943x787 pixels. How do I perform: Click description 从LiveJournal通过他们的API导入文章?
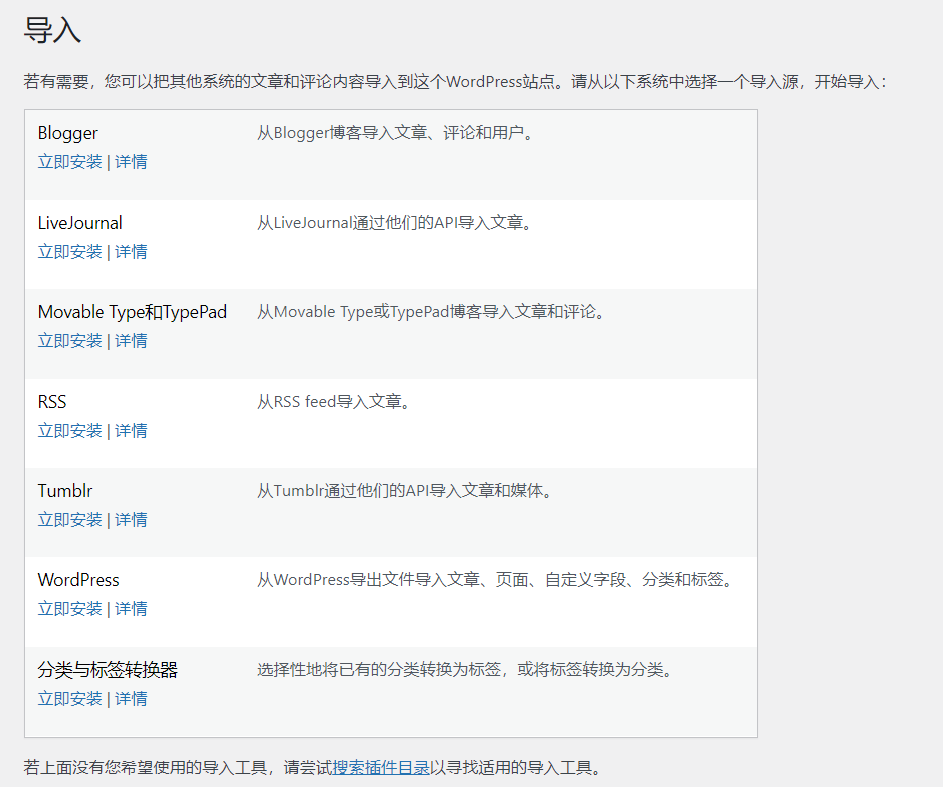pos(396,223)
